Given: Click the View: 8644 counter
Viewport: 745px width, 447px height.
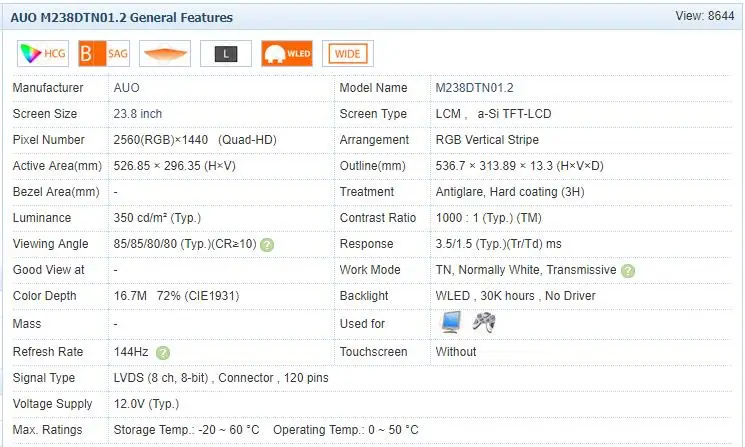Looking at the screenshot, I should pos(705,16).
